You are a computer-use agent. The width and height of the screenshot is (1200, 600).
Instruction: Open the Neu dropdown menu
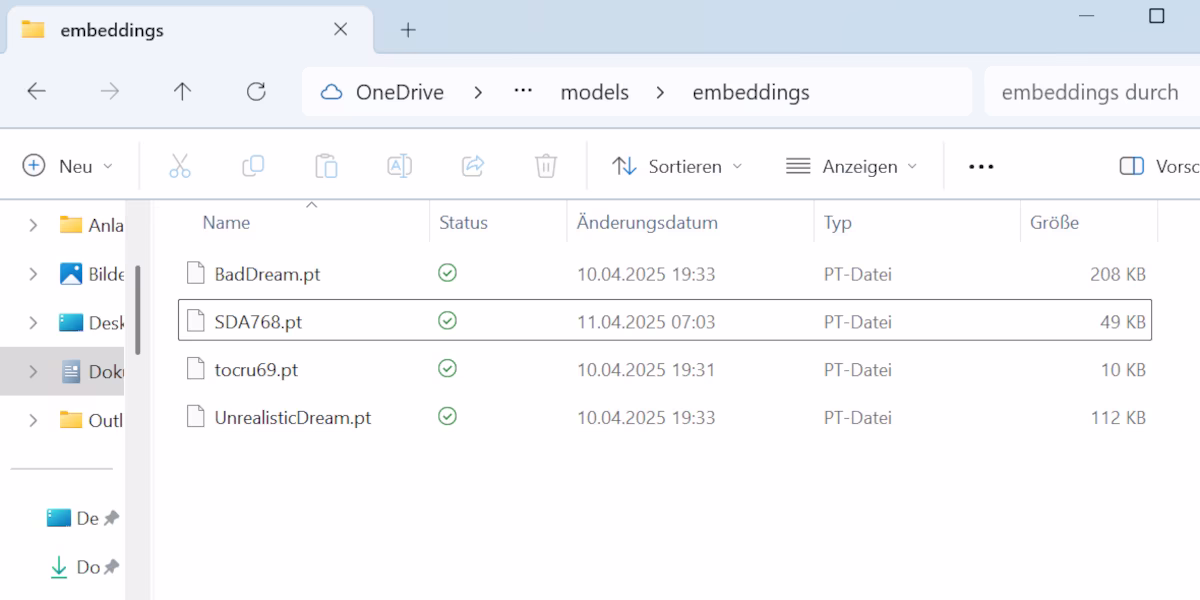point(68,166)
